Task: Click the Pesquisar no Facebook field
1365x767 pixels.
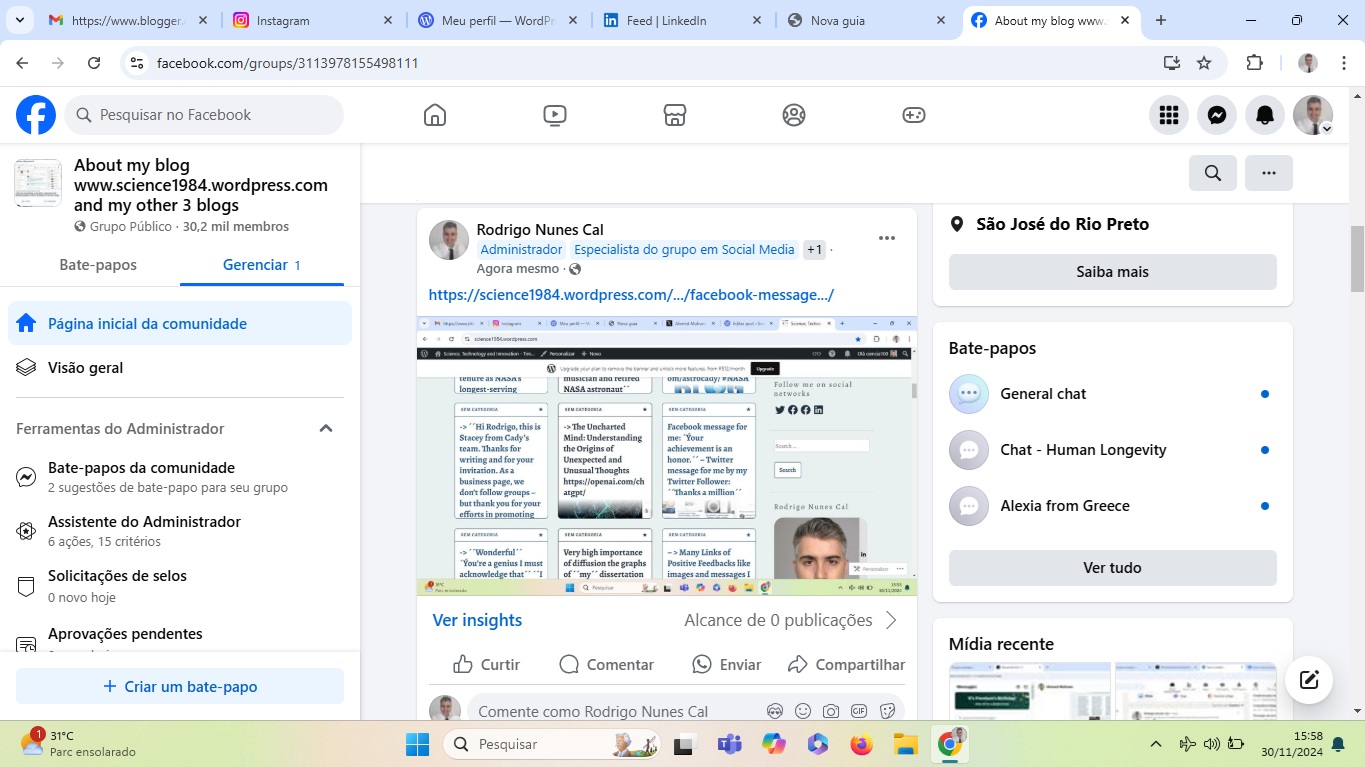Action: pos(204,115)
